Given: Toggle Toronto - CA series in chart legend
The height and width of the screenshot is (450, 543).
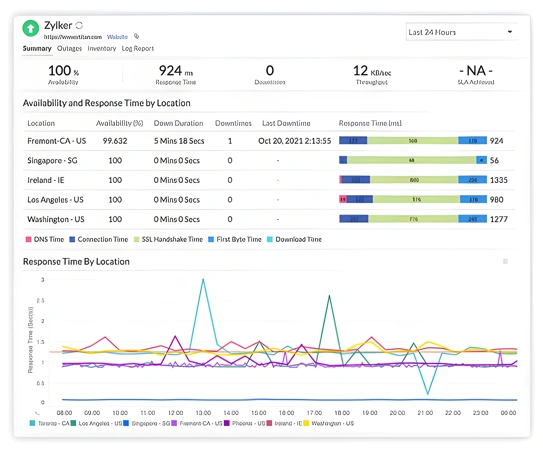Looking at the screenshot, I should pos(50,423).
